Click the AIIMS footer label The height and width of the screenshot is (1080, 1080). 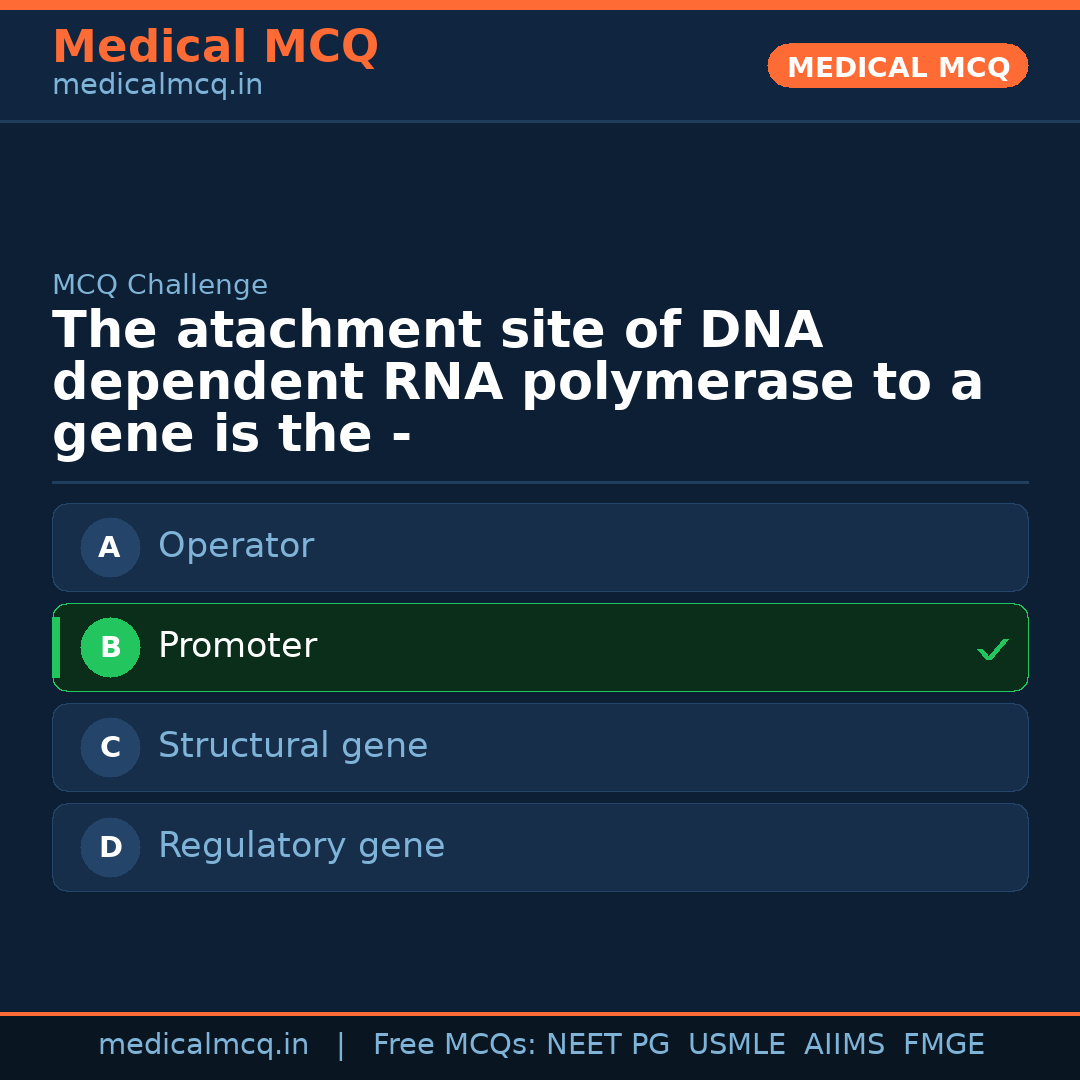(844, 1045)
